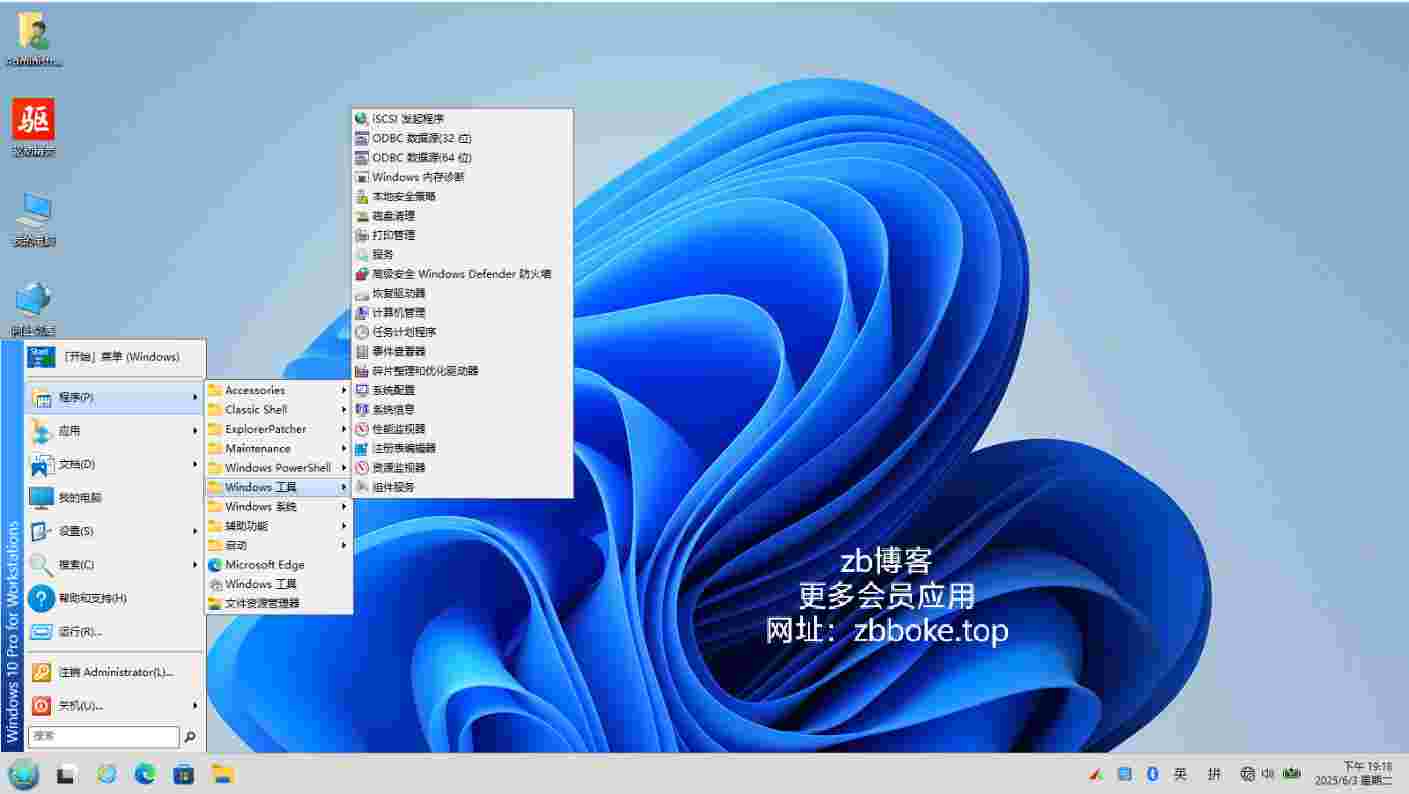Start 磁盘清理 utility
Viewport: 1409px width, 794px height.
click(x=462, y=216)
